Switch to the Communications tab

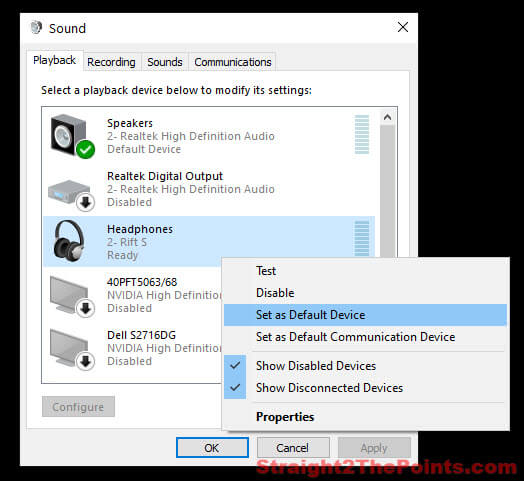coord(233,62)
